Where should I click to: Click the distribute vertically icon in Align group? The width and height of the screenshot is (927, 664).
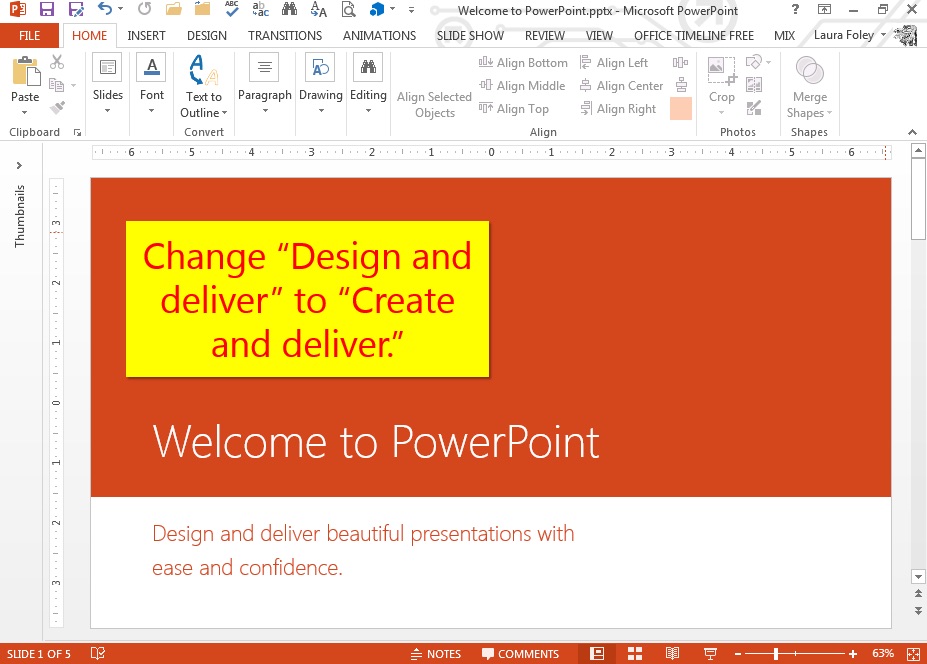point(681,85)
